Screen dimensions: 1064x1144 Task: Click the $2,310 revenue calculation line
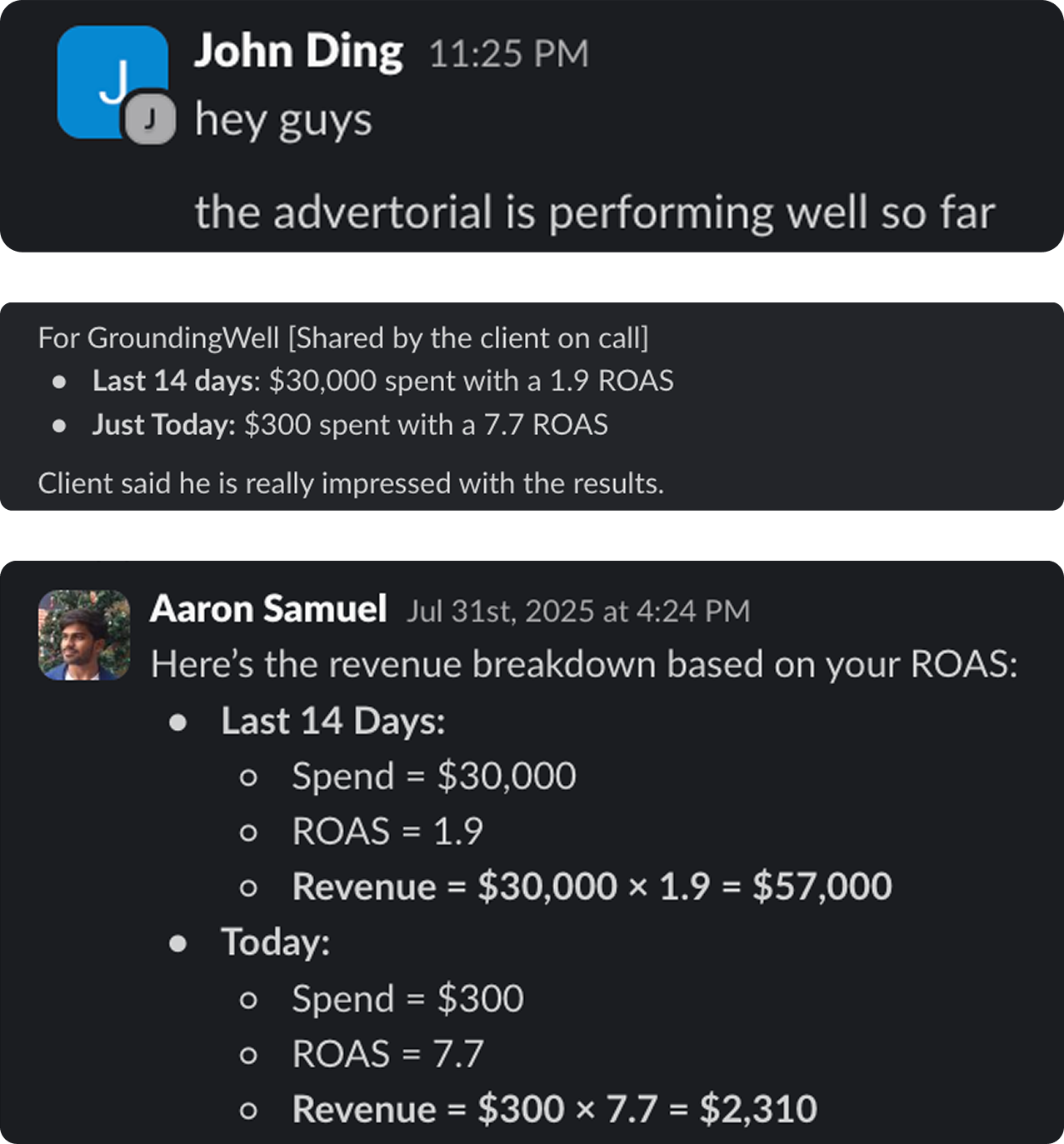(554, 1109)
